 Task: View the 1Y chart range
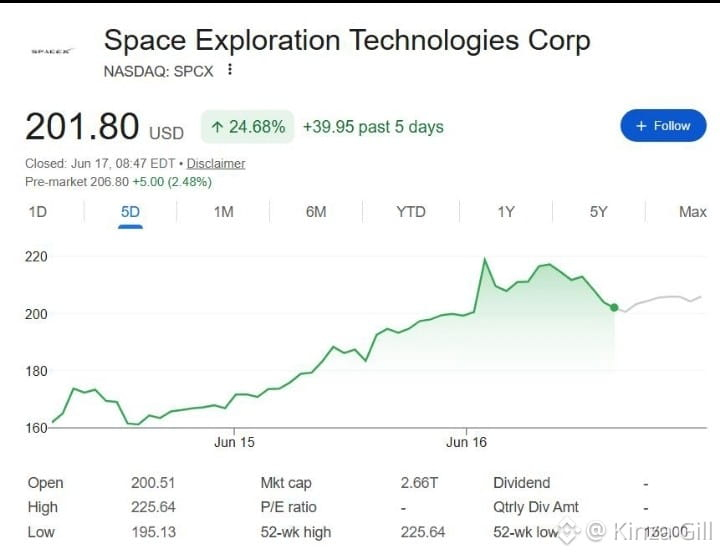[x=506, y=212]
